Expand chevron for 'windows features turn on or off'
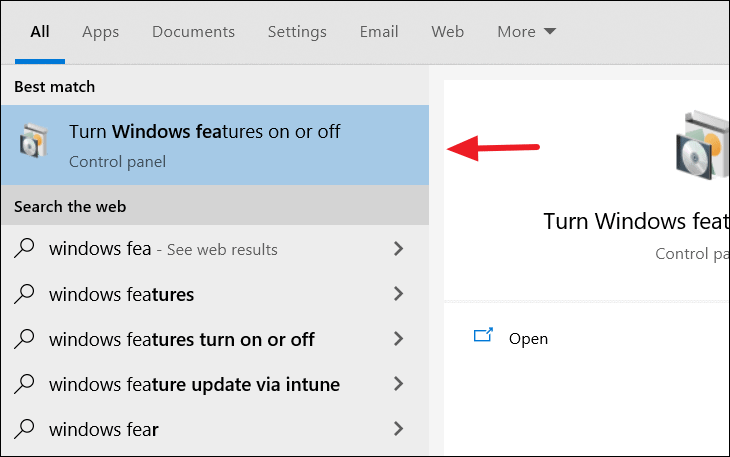730x457 pixels. pos(398,339)
